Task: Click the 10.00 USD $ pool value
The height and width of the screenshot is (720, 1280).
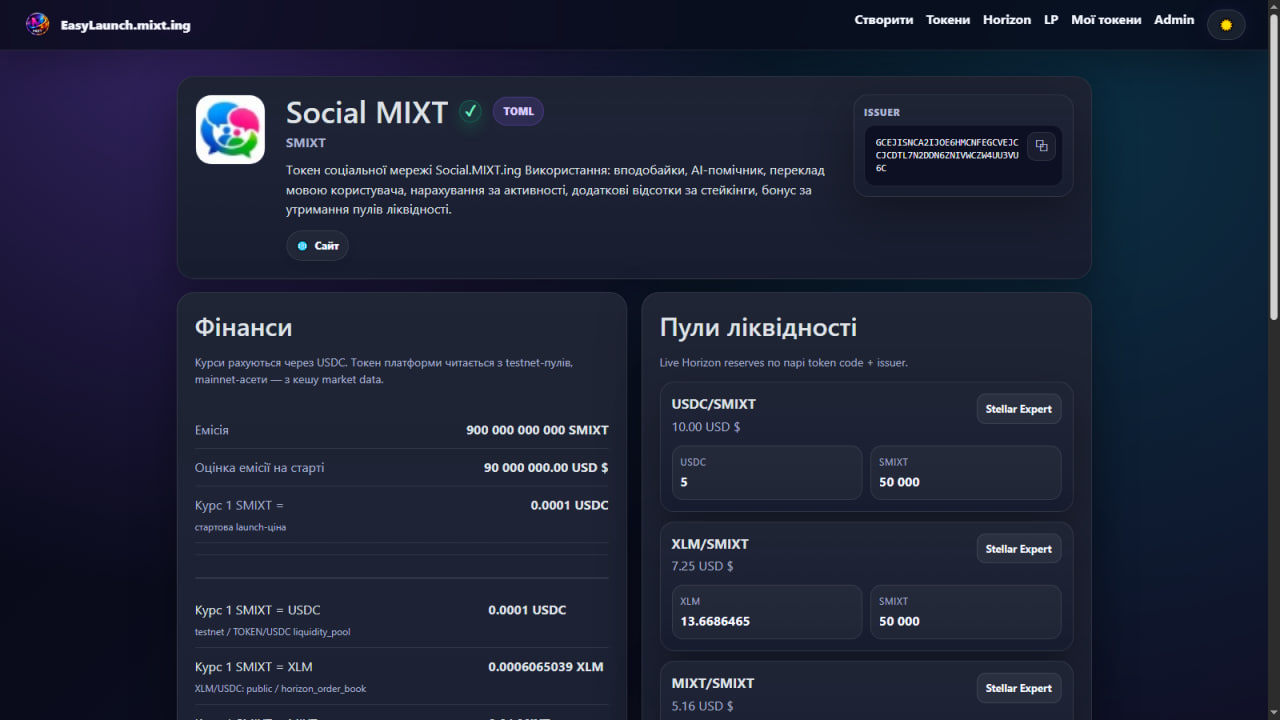Action: click(706, 427)
